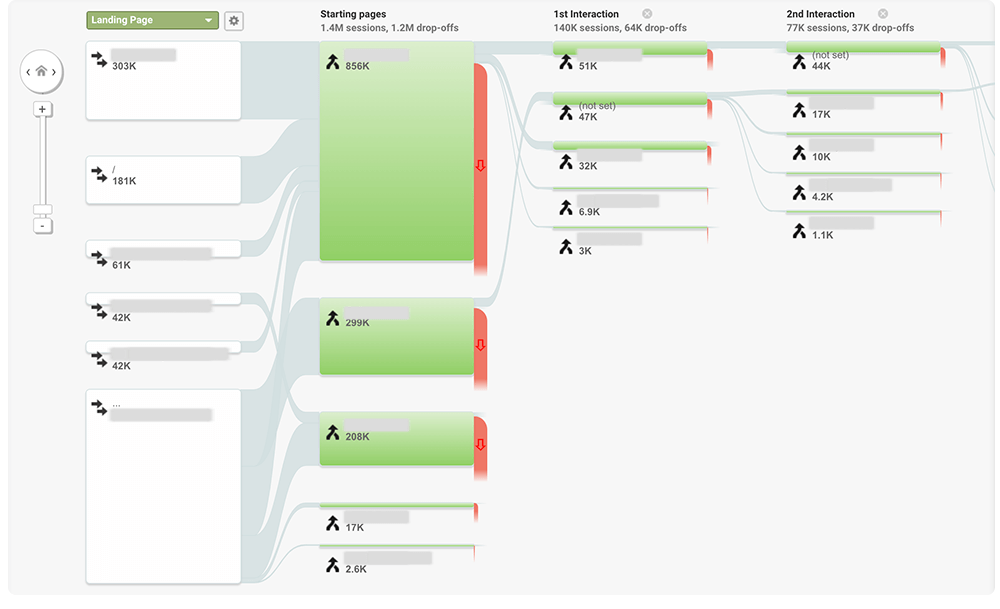This screenshot has width=1000, height=609.
Task: Click the sessions icon on the 44K (not set) node
Action: [798, 61]
